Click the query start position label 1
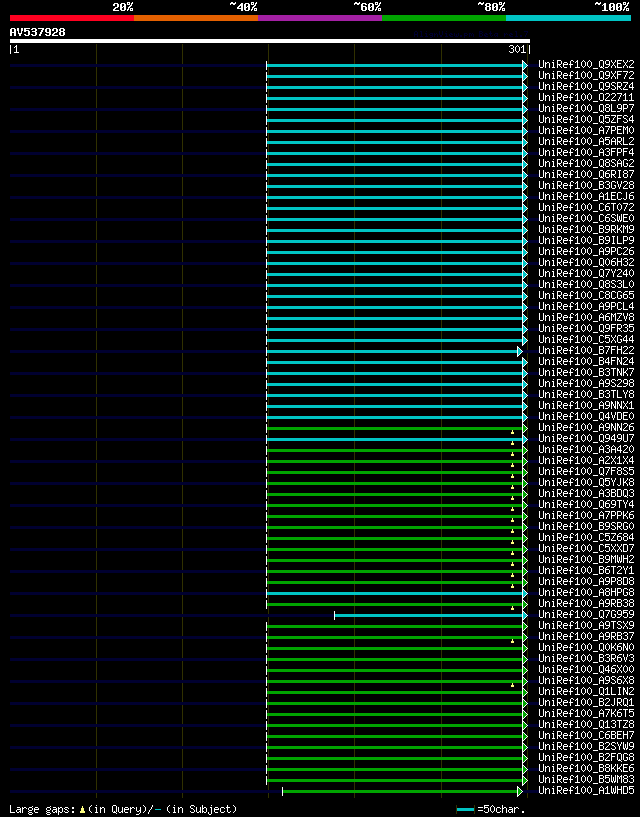Image resolution: width=640 pixels, height=817 pixels. (15, 49)
